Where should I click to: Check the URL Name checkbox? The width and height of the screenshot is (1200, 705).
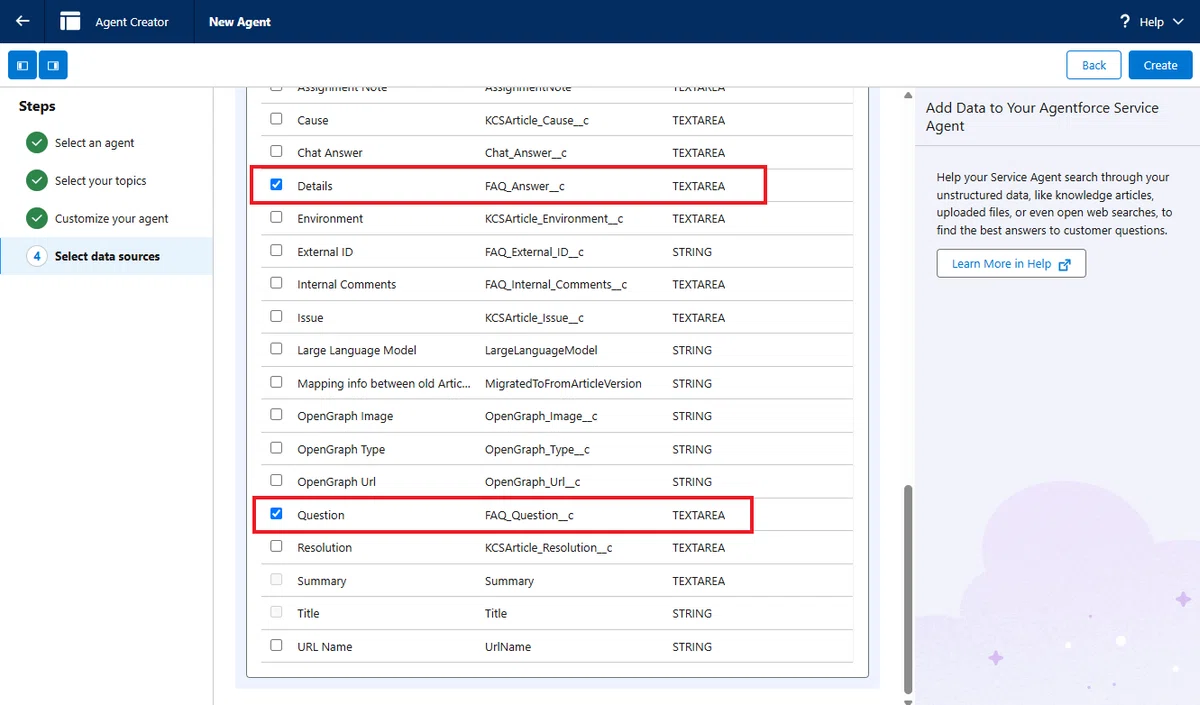[277, 646]
